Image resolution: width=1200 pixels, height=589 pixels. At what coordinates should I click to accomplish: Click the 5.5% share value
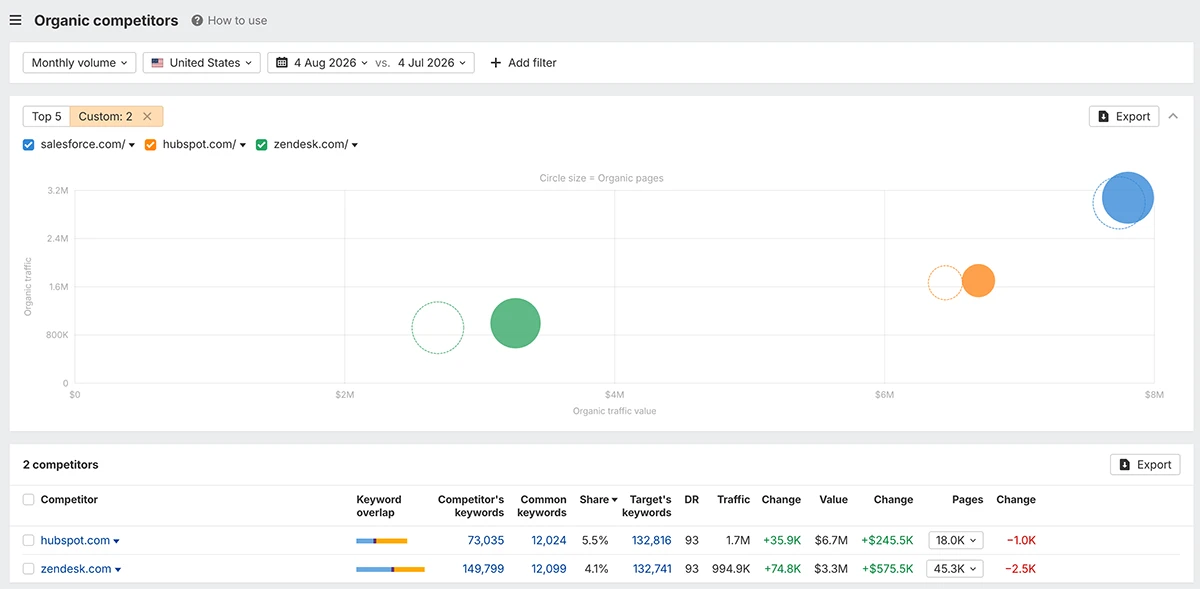(595, 540)
